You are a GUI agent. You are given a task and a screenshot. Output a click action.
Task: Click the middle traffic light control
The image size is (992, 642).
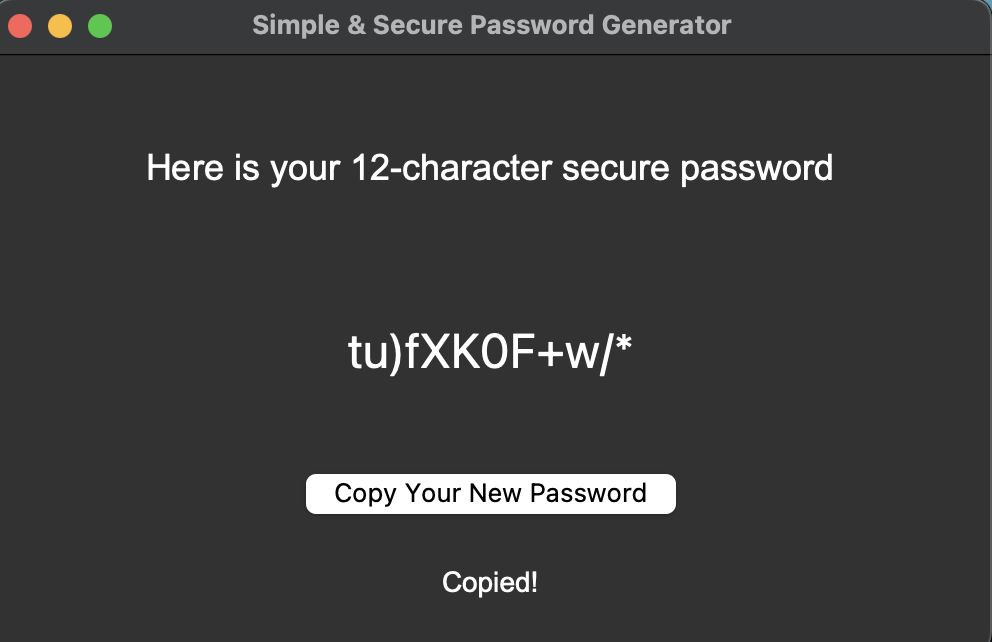pos(60,25)
